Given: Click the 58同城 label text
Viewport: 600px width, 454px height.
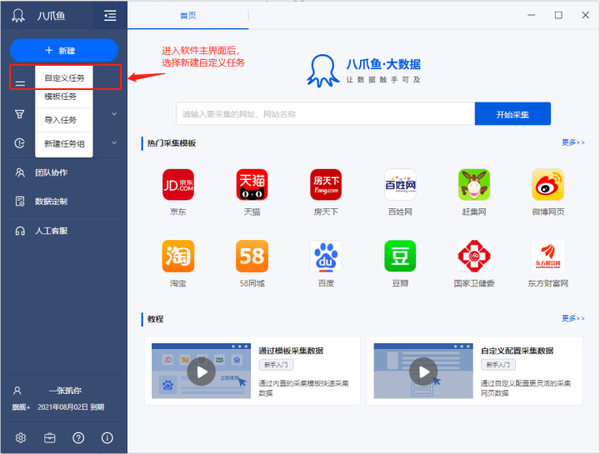Looking at the screenshot, I should tap(252, 283).
